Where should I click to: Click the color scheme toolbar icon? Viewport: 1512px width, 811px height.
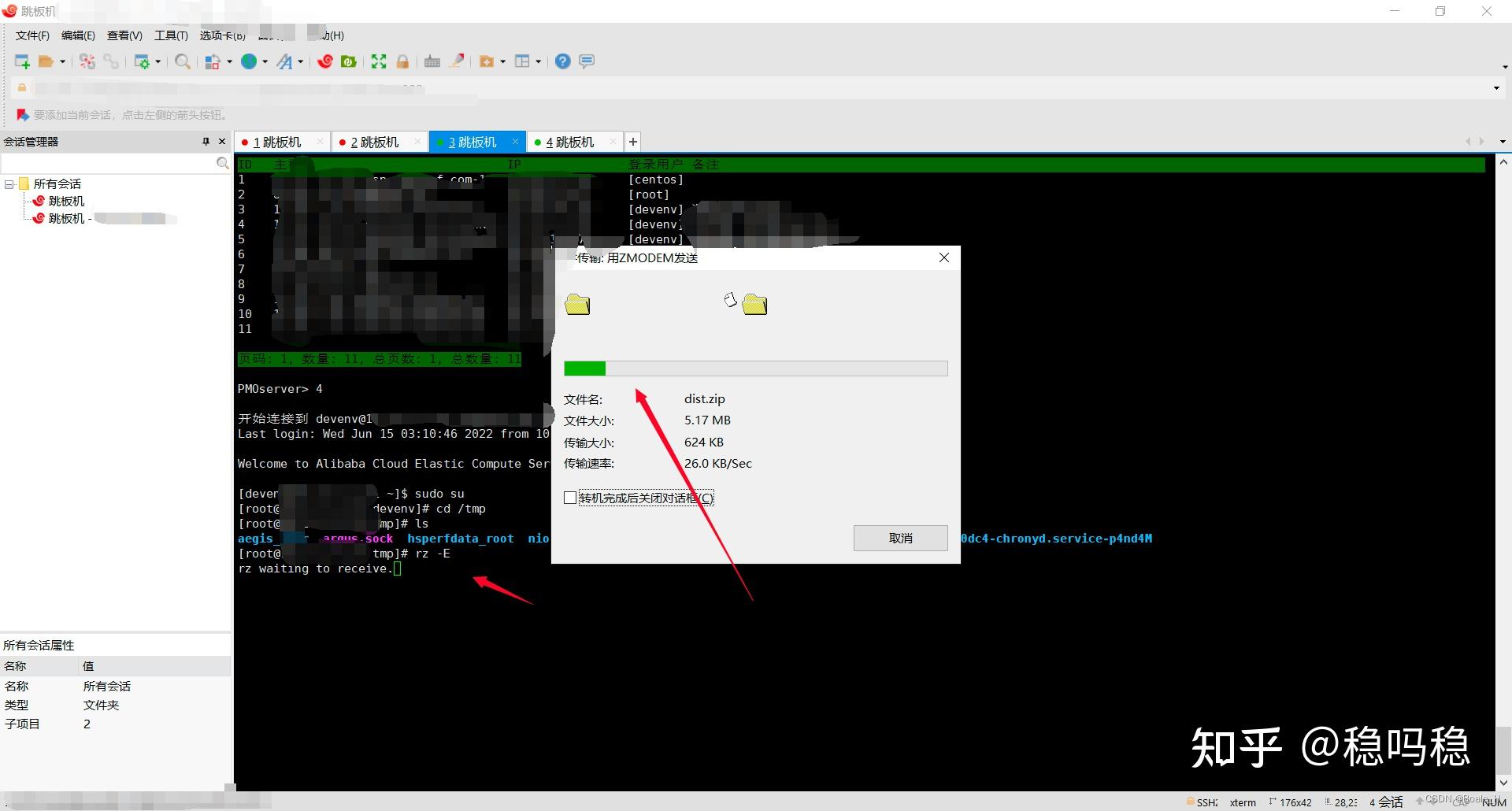pos(213,61)
